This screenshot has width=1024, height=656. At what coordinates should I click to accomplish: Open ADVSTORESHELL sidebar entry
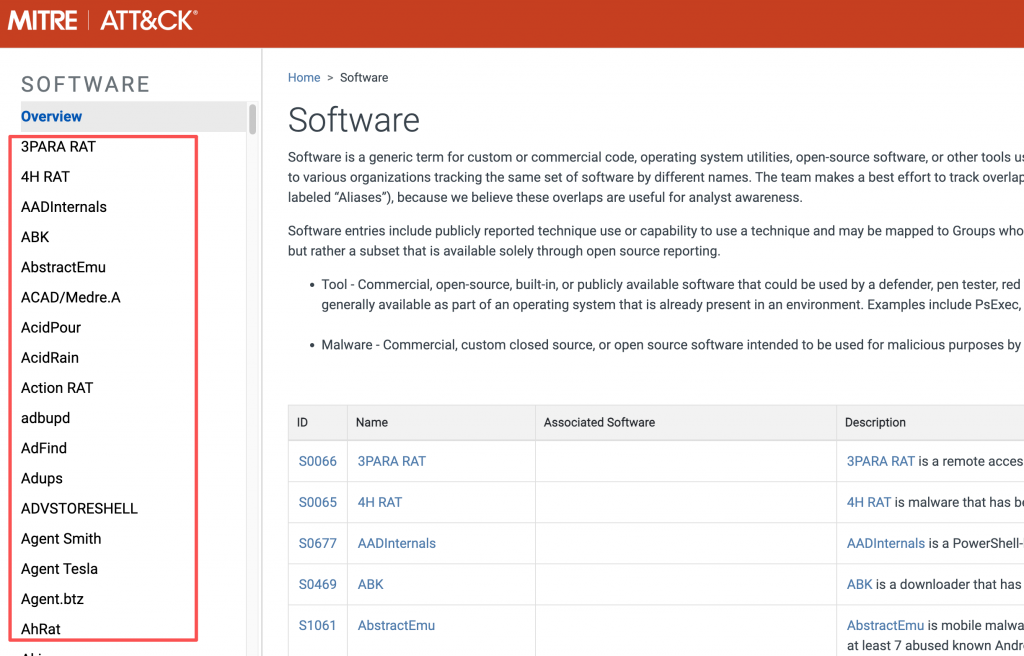pyautogui.click(x=79, y=508)
